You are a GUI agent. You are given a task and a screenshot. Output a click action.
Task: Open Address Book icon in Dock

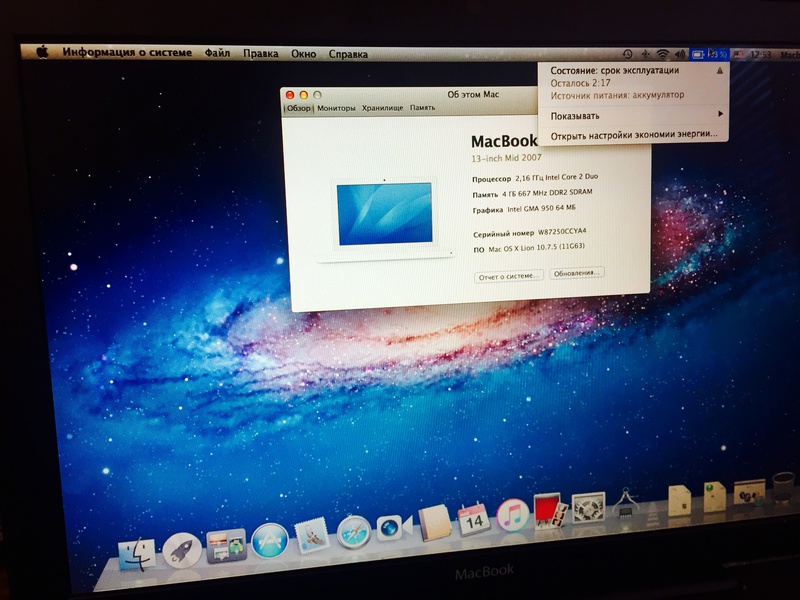(435, 523)
